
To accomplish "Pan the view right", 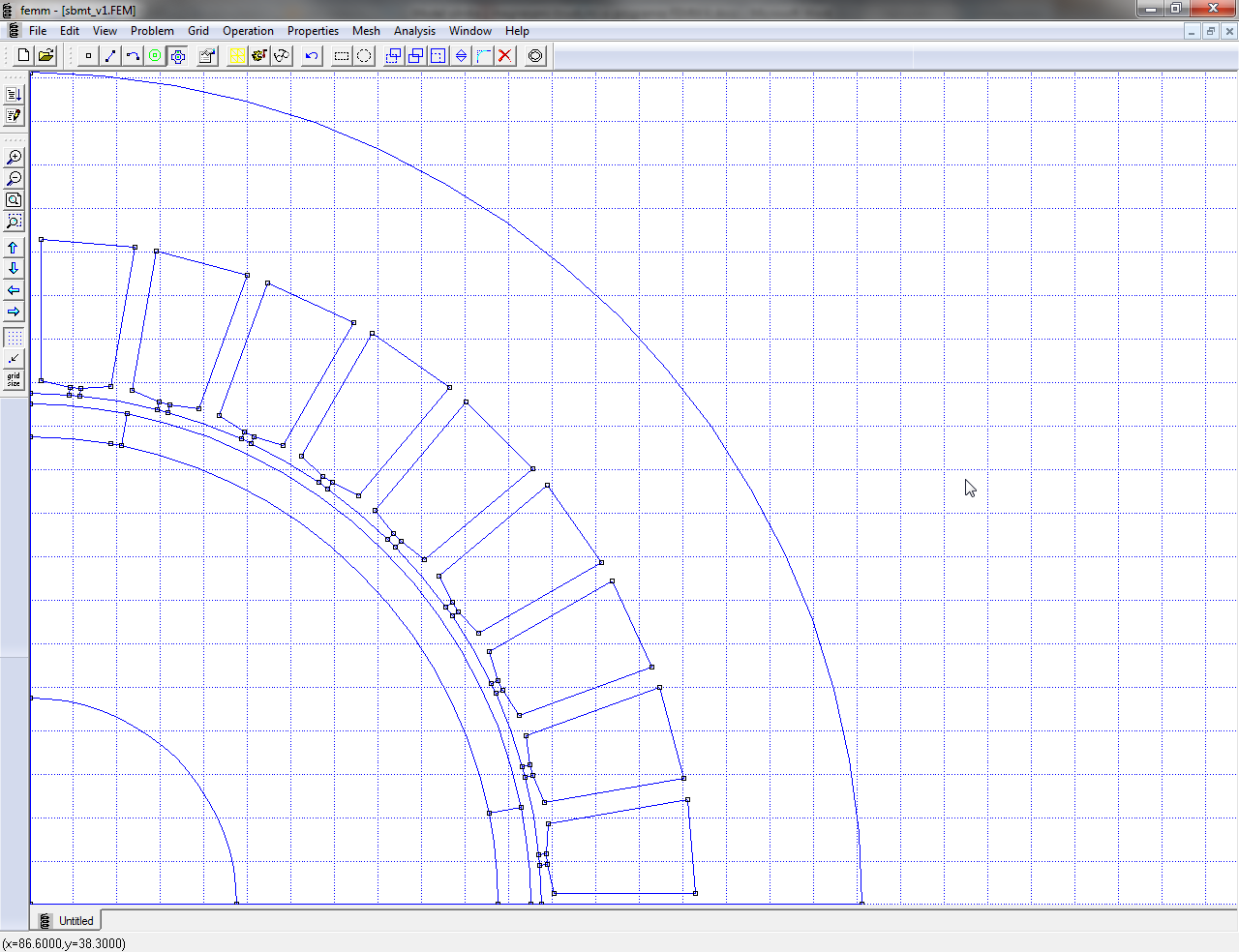I will pos(14,312).
